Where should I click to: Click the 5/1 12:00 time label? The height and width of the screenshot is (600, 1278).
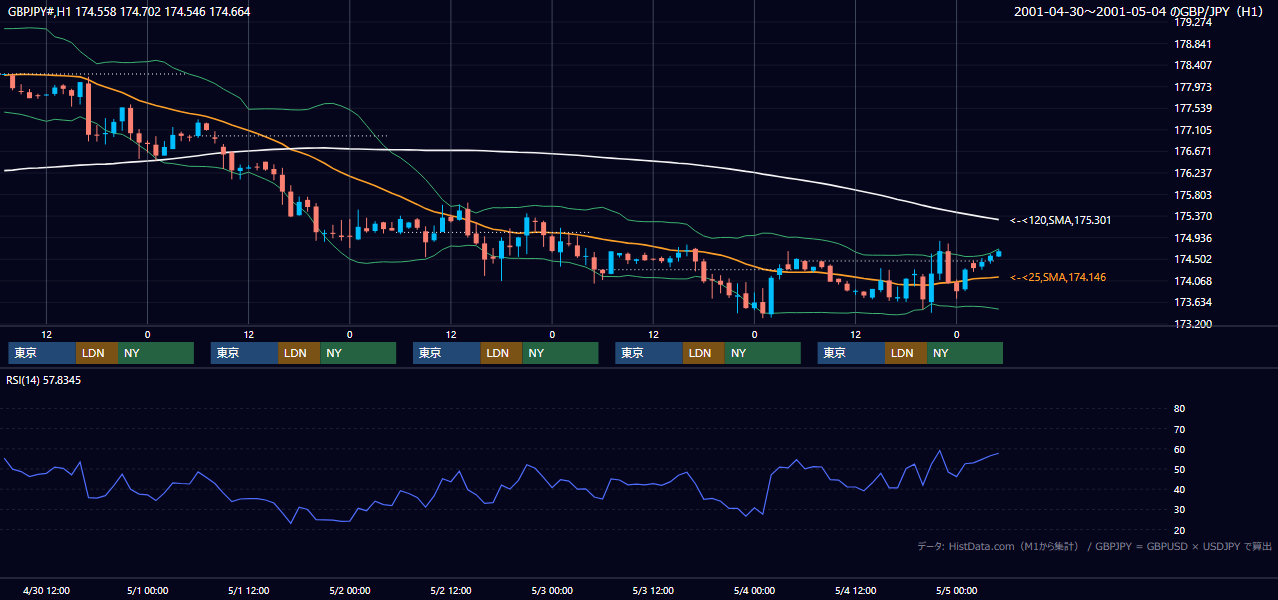pyautogui.click(x=248, y=590)
